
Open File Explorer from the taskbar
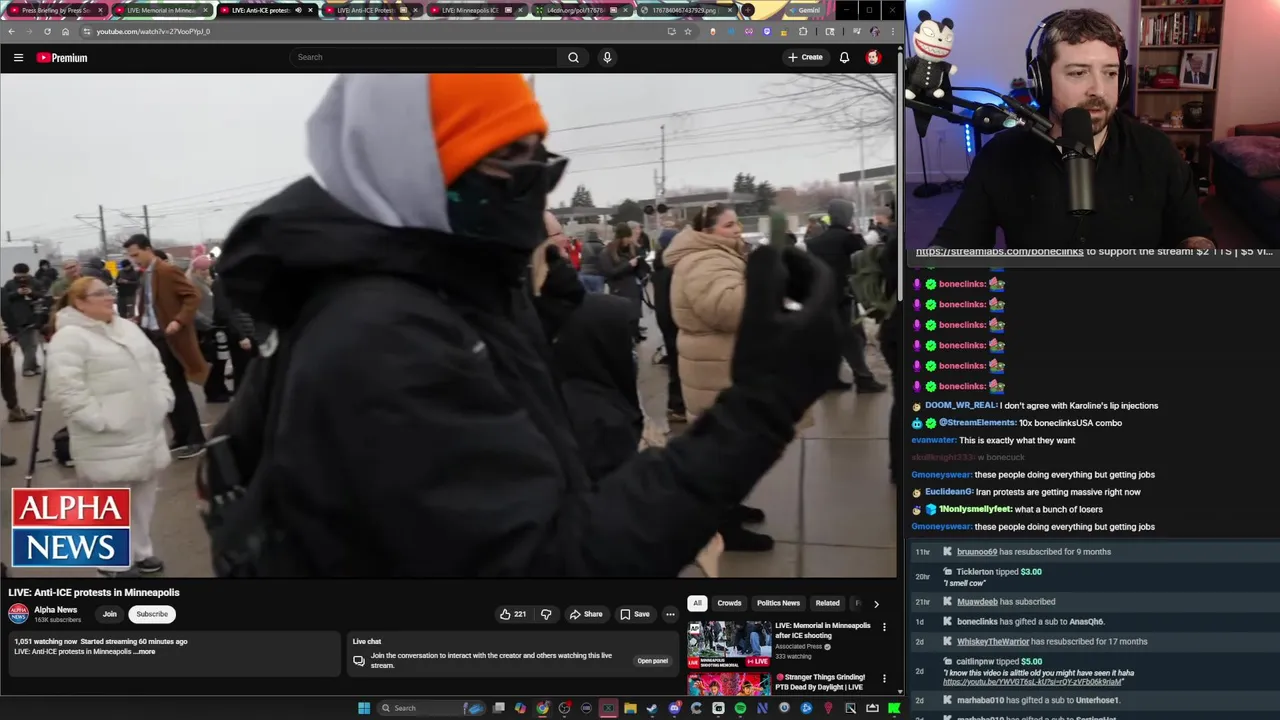point(630,708)
